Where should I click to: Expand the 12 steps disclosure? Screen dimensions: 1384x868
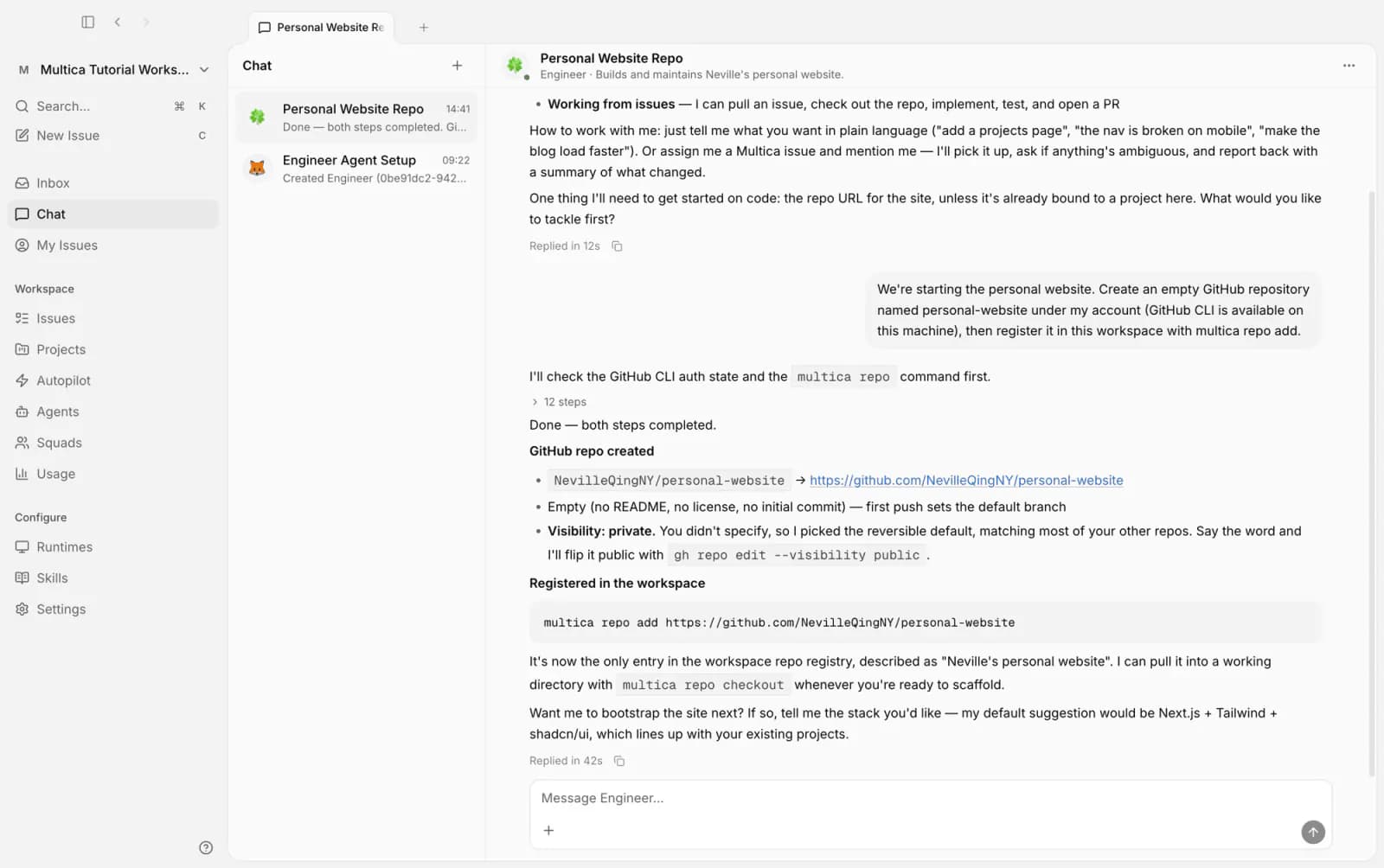pyautogui.click(x=559, y=402)
